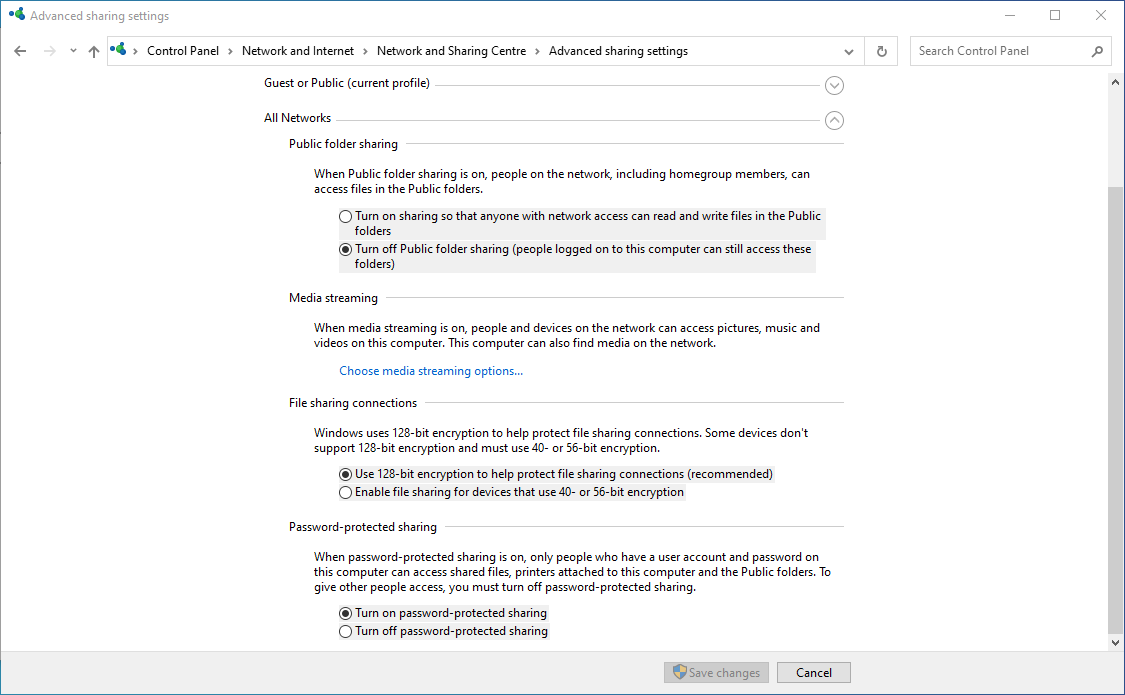
Task: Click the Password-protected sharing heading
Action: point(362,526)
